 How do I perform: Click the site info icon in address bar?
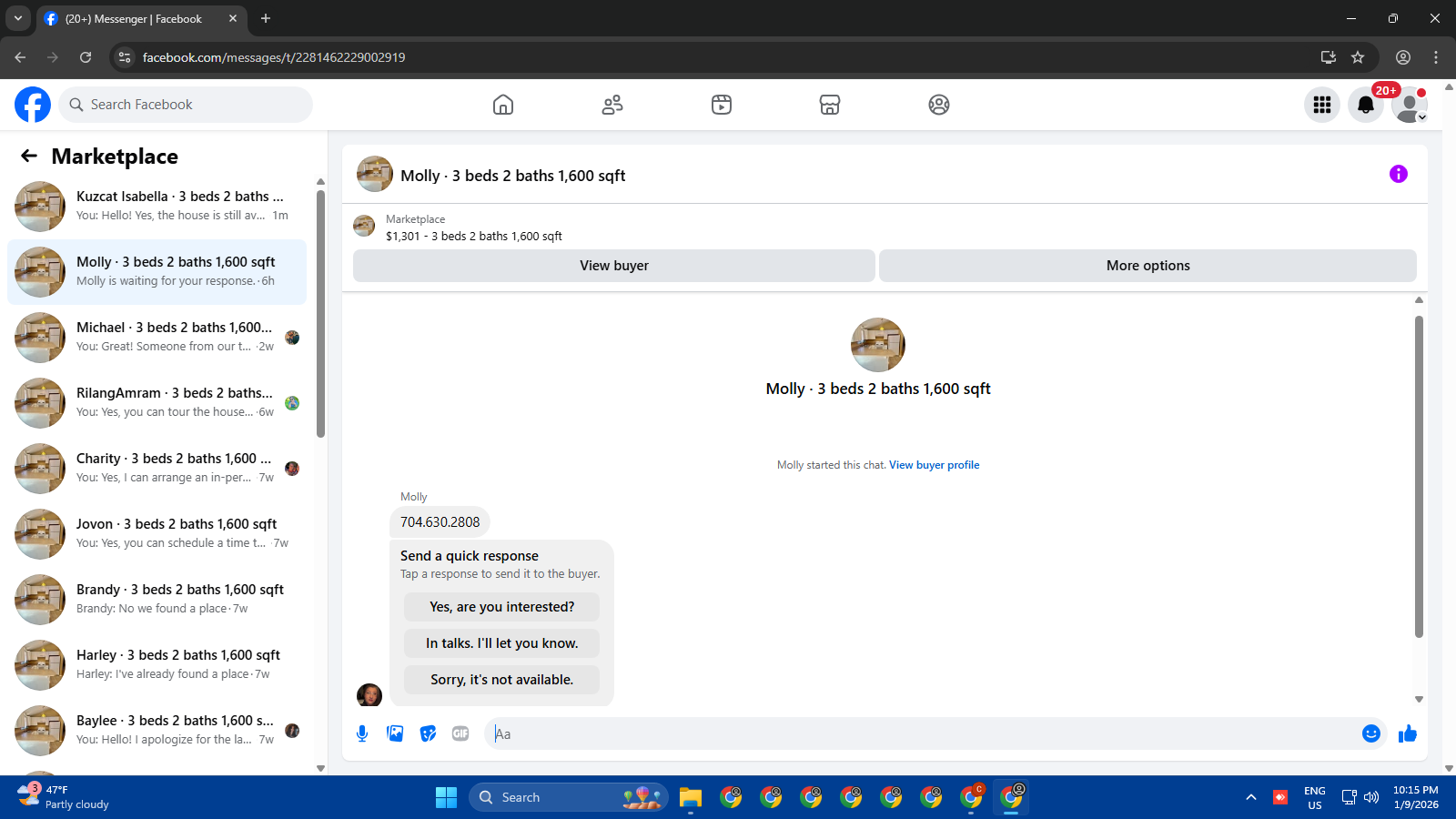[x=125, y=57]
